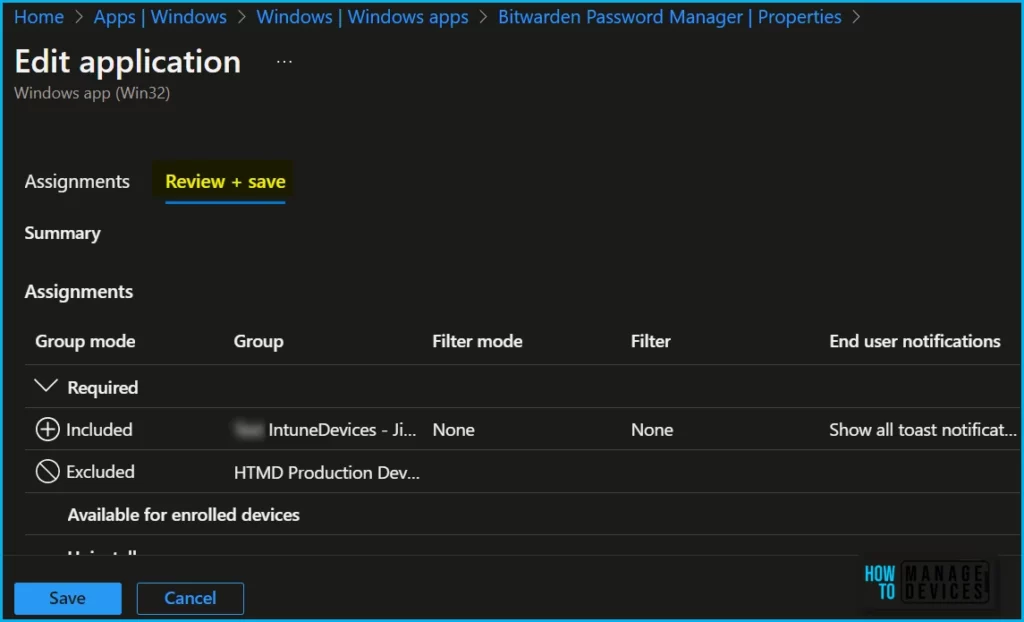This screenshot has width=1024, height=622.
Task: Click the Included plus circle icon
Action: (47, 429)
